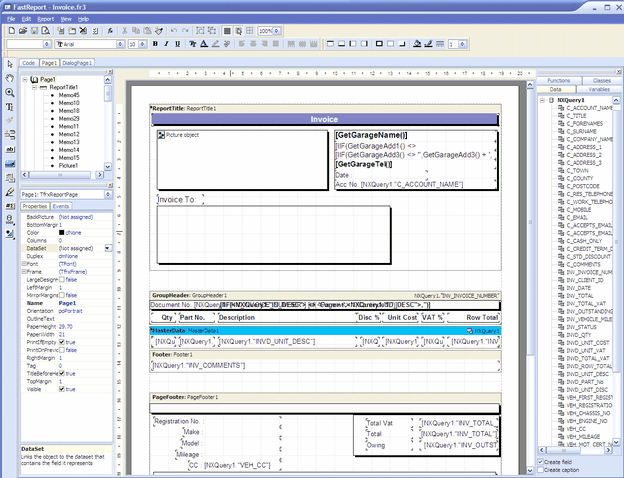This screenshot has width=624, height=478.
Task: Click the Font color icon
Action: click(204, 44)
